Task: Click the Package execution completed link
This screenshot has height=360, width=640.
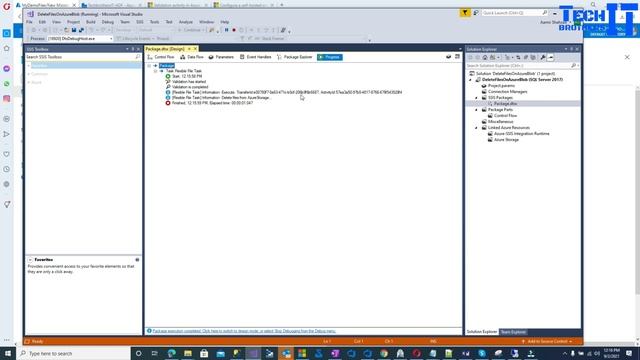Action: (244, 331)
